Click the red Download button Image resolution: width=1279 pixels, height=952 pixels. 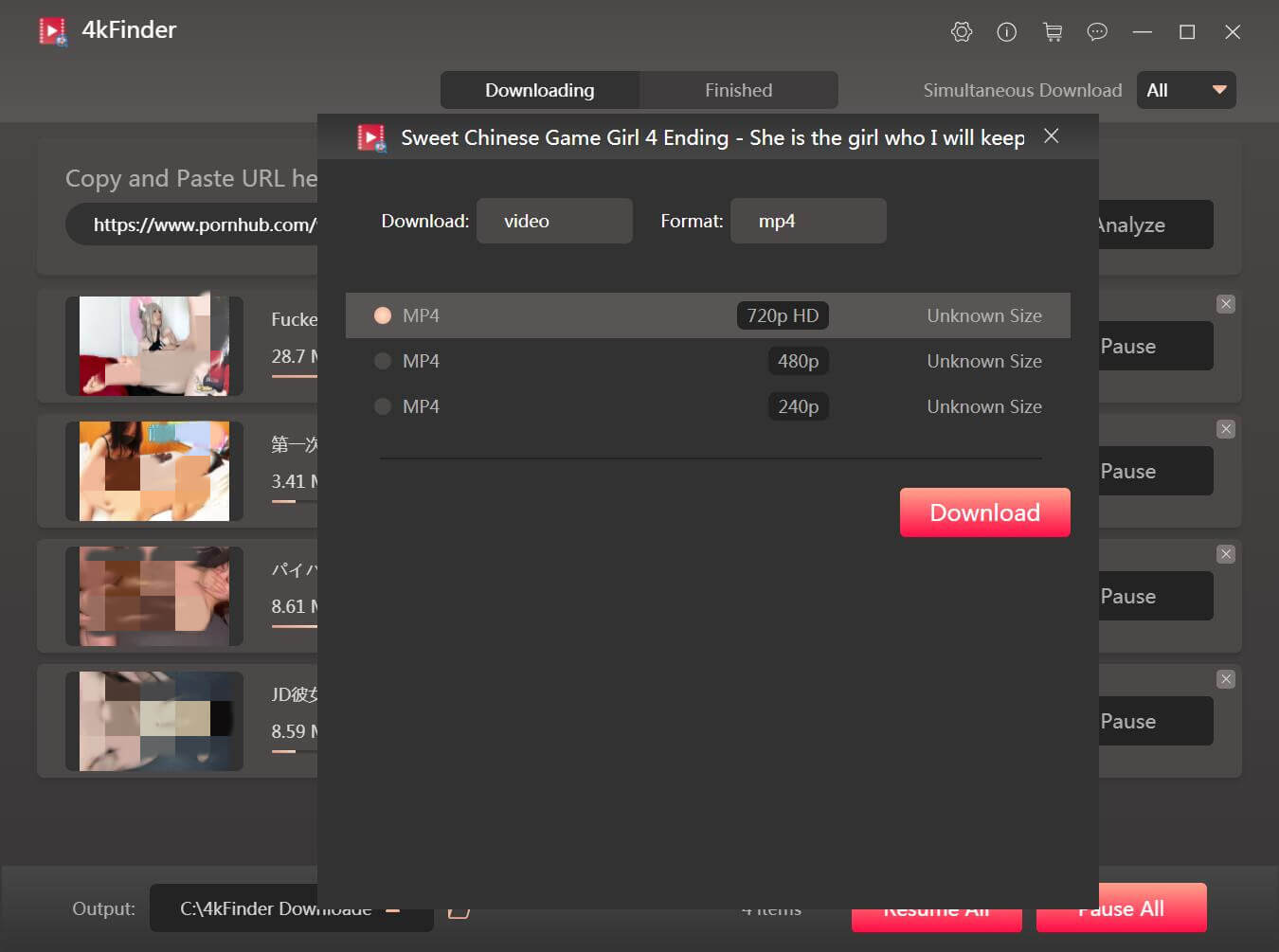(984, 512)
